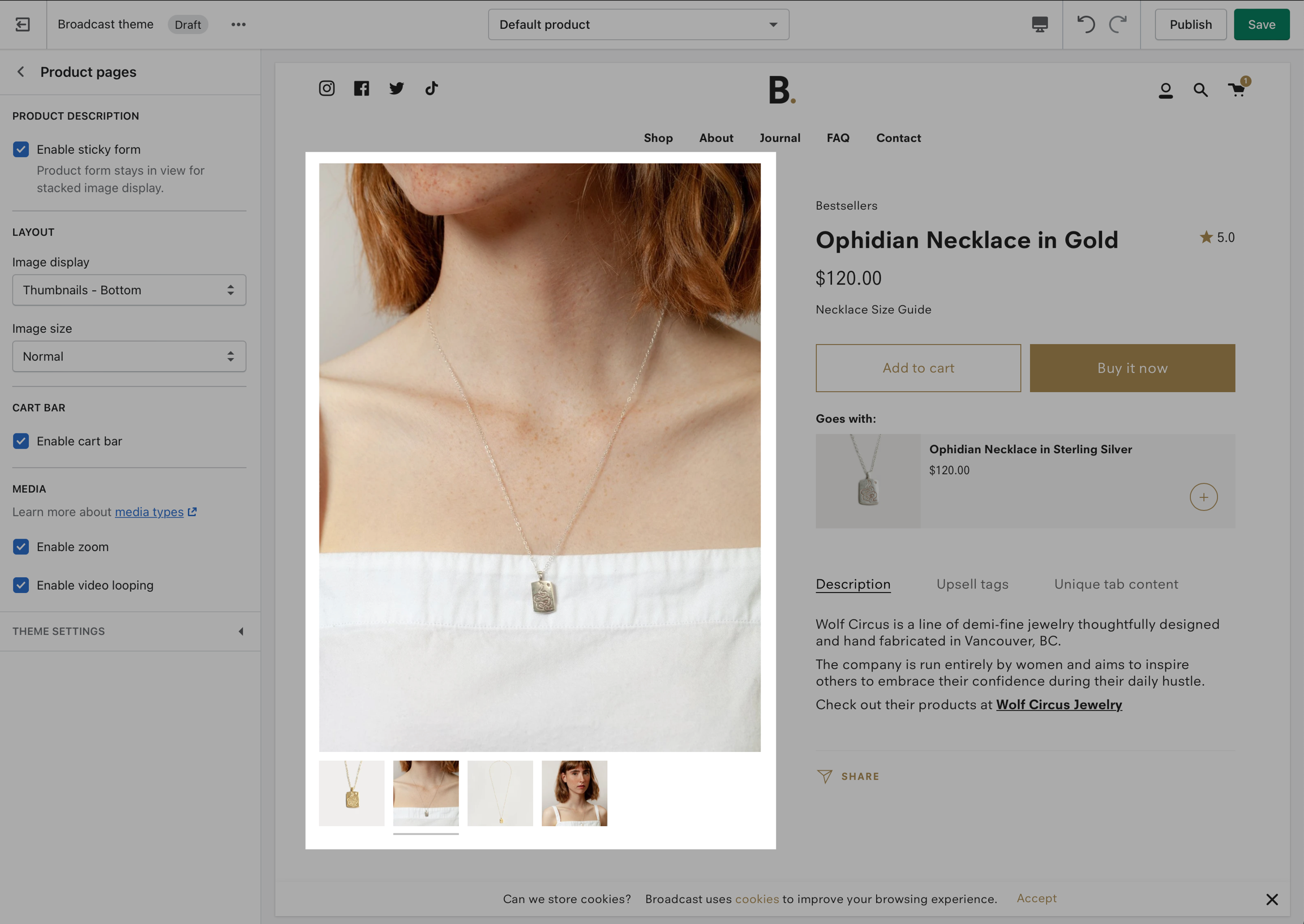Click the desktop preview monitor icon

tap(1040, 24)
